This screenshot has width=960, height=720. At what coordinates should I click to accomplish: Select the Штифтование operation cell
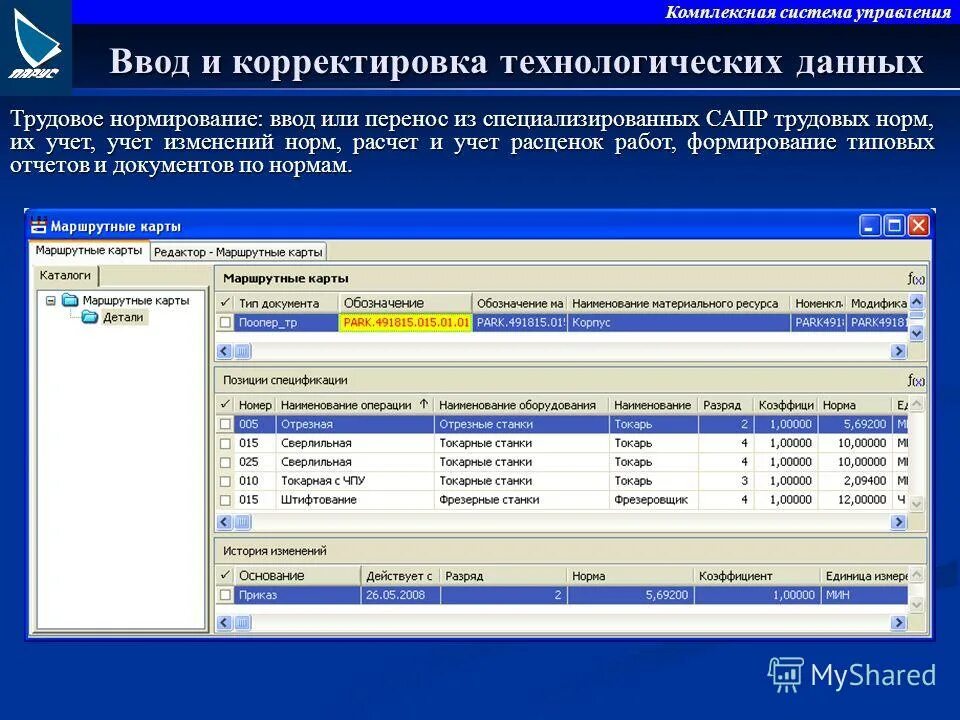pyautogui.click(x=355, y=500)
